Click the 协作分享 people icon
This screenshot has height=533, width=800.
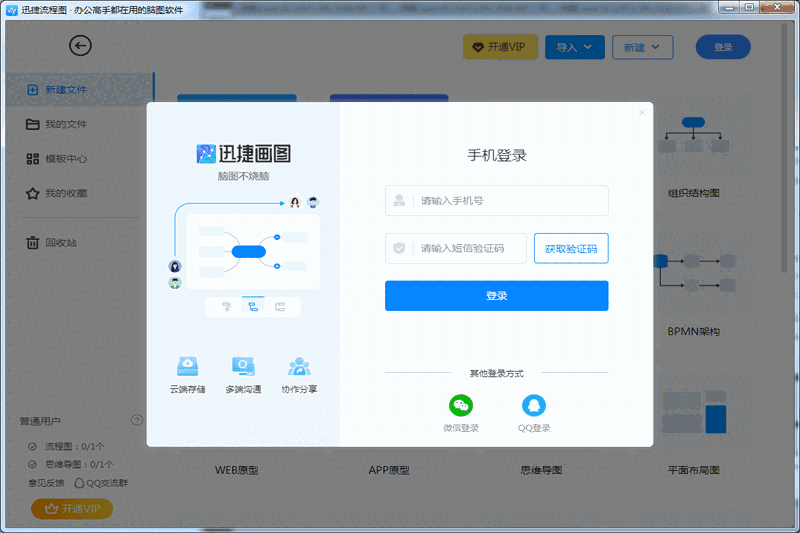[x=299, y=366]
